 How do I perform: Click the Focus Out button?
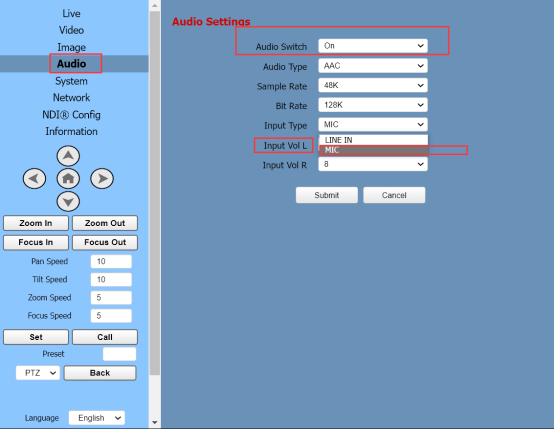[105, 242]
